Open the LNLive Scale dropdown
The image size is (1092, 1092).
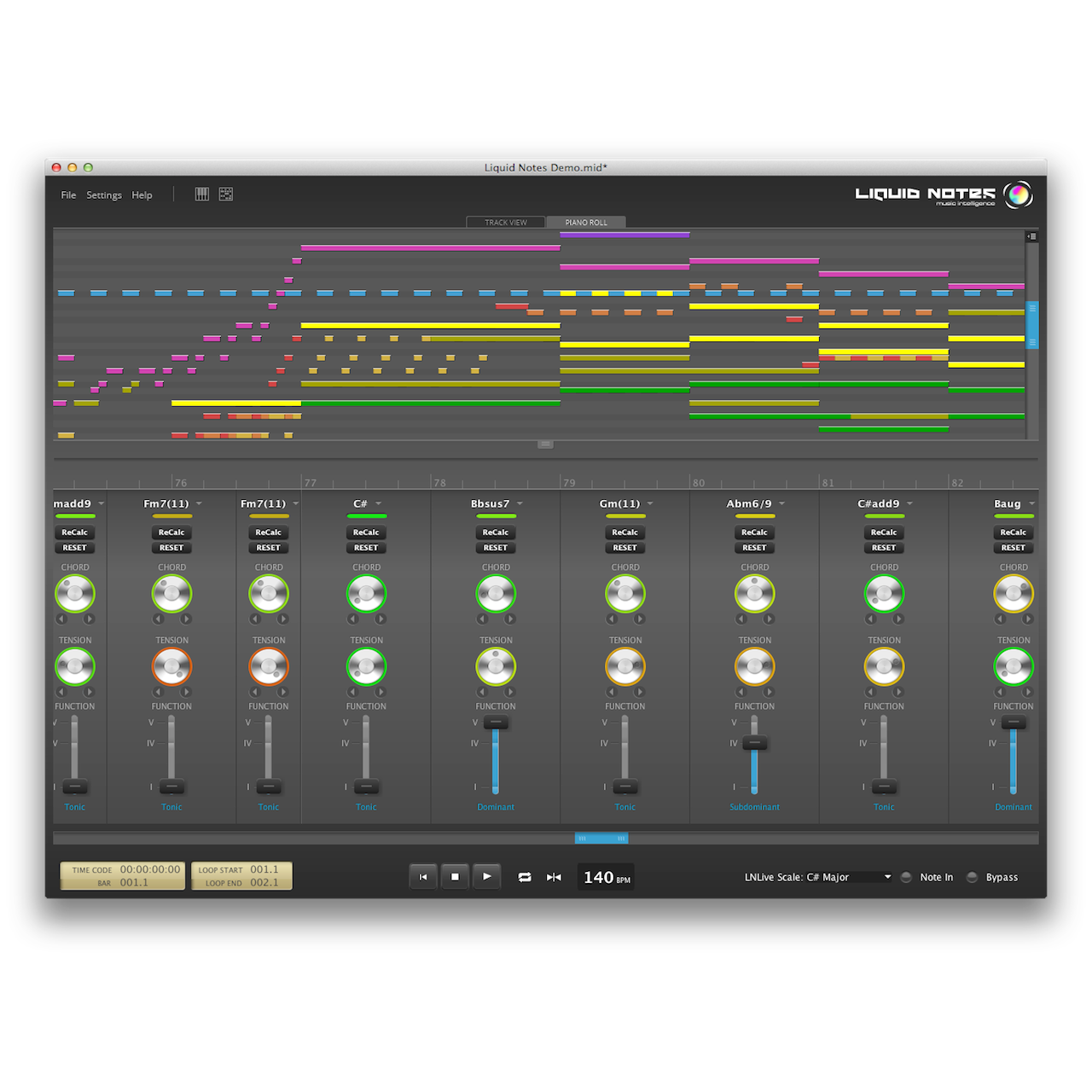pyautogui.click(x=887, y=876)
